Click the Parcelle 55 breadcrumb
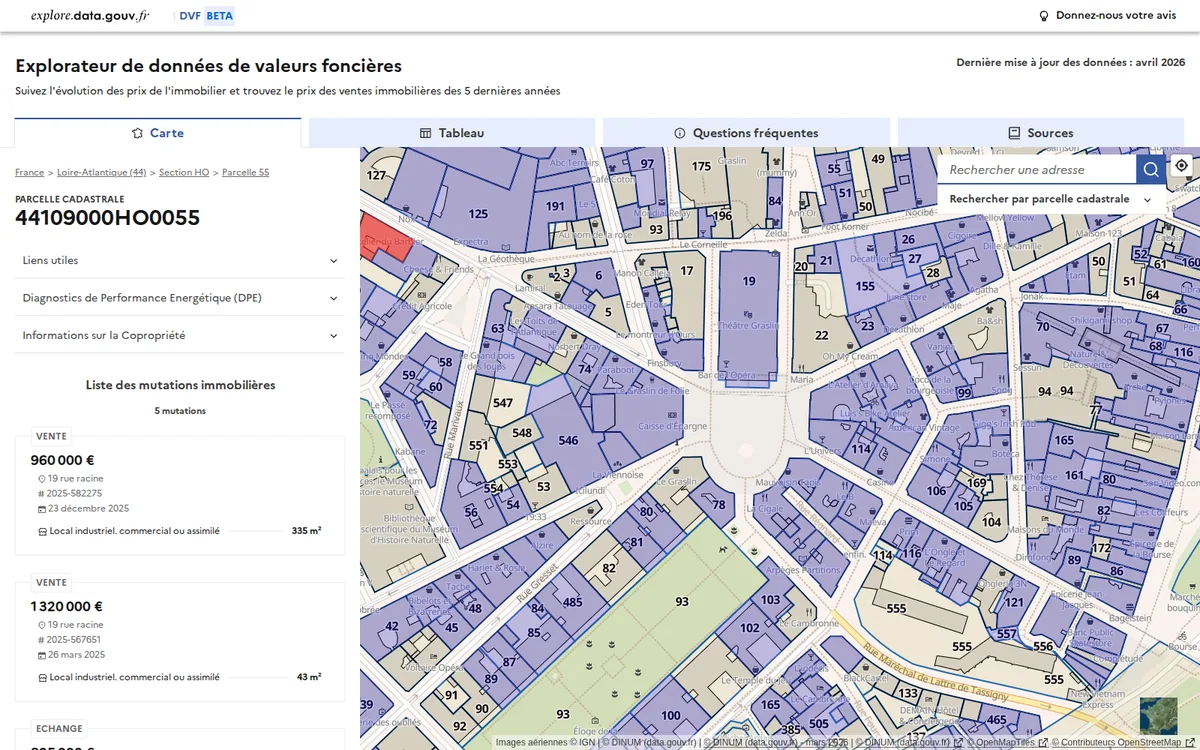This screenshot has width=1200, height=750. 245,172
